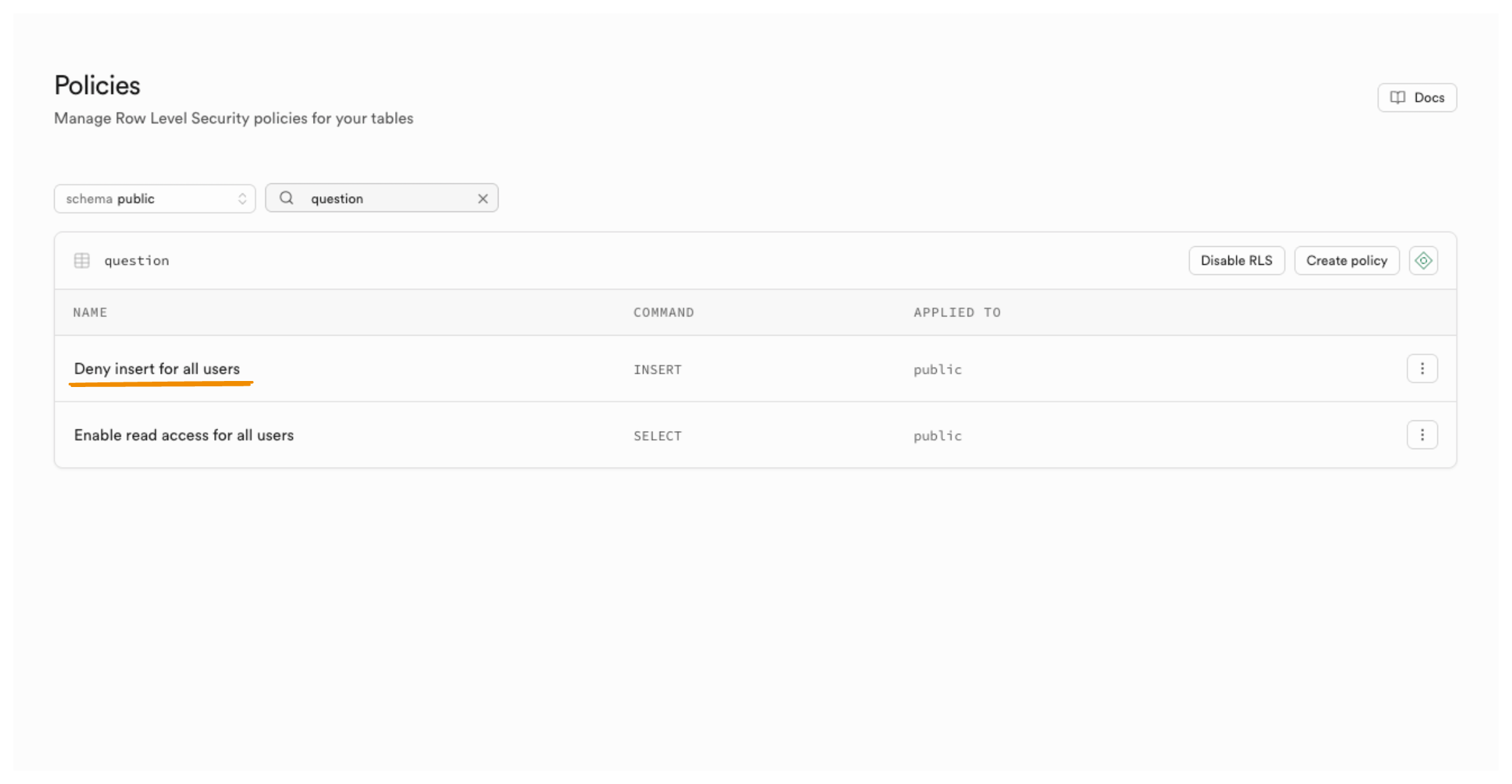1512x784 pixels.
Task: Click the NAME column header
Action: pos(90,312)
